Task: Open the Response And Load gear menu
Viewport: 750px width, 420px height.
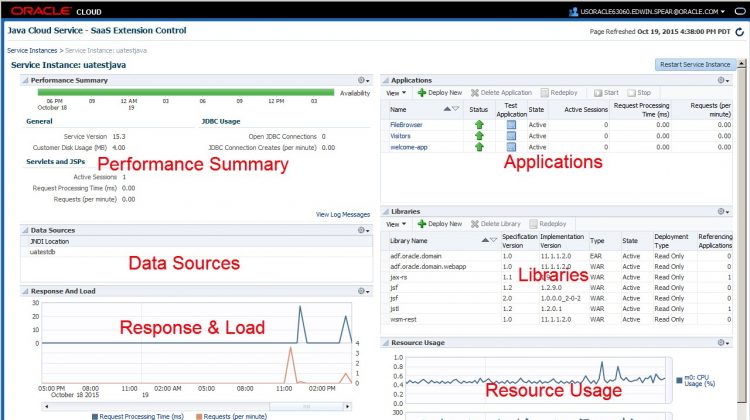Action: 364,291
